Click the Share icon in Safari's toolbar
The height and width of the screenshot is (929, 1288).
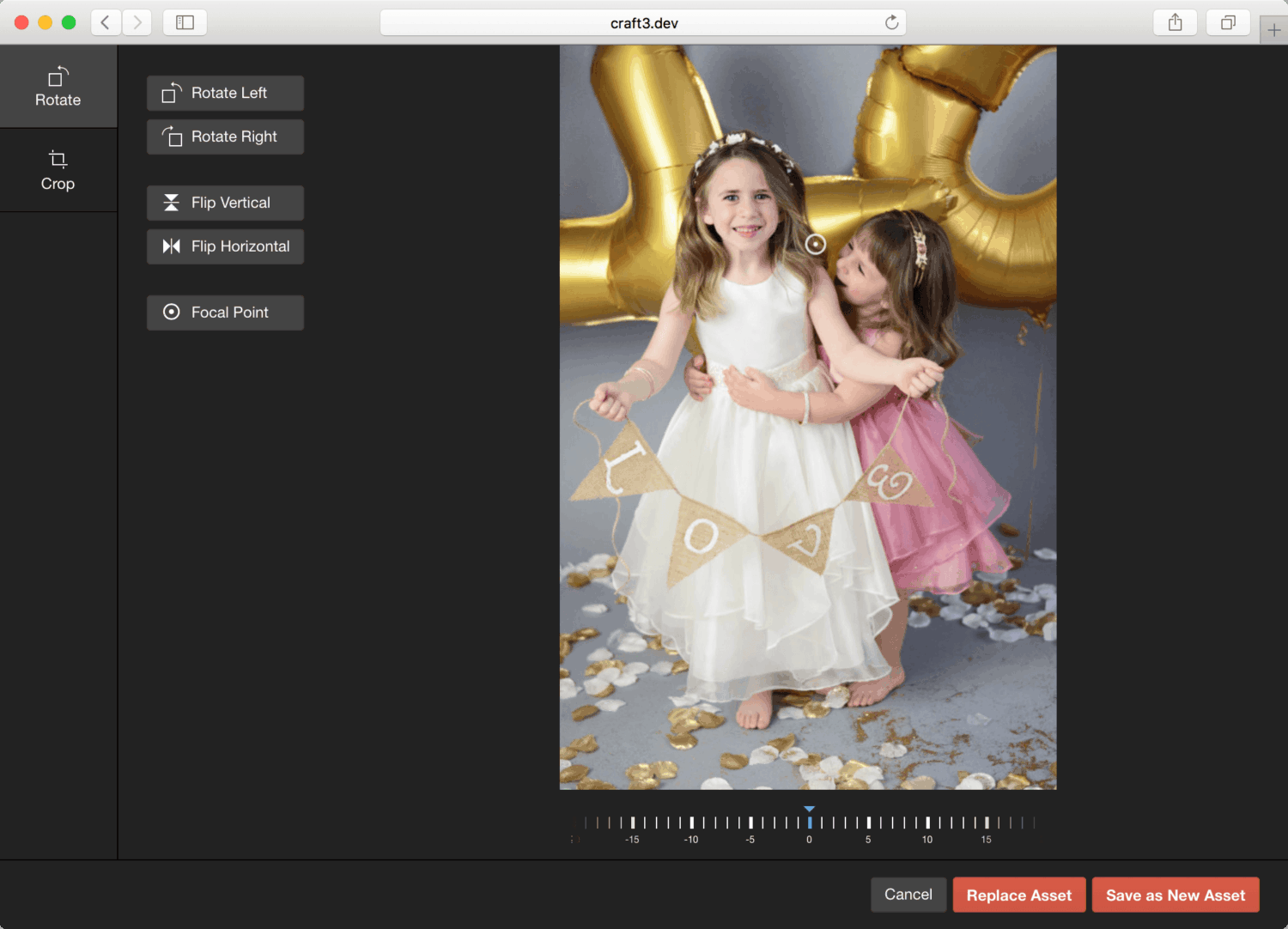click(x=1175, y=22)
